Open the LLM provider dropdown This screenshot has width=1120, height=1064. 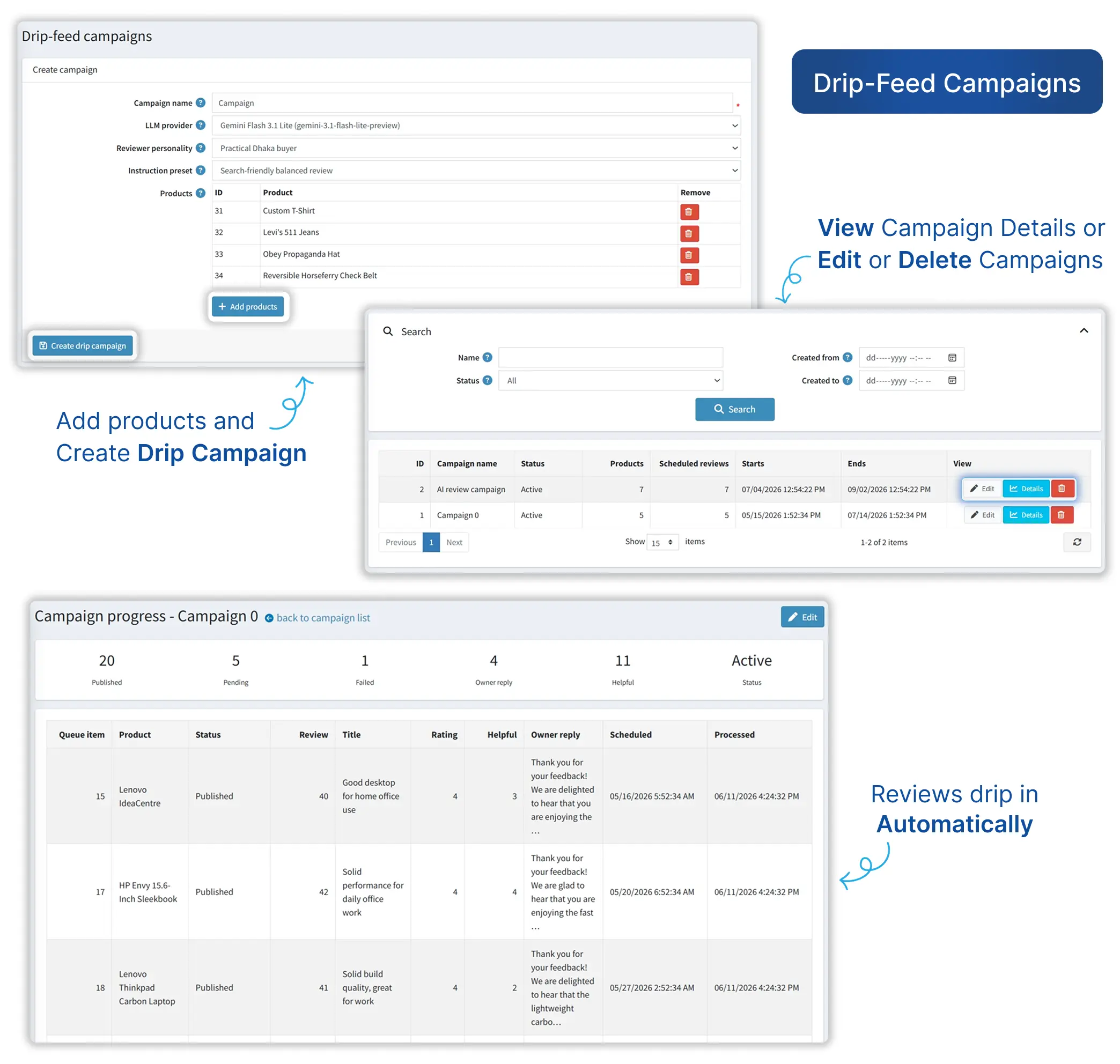point(476,125)
